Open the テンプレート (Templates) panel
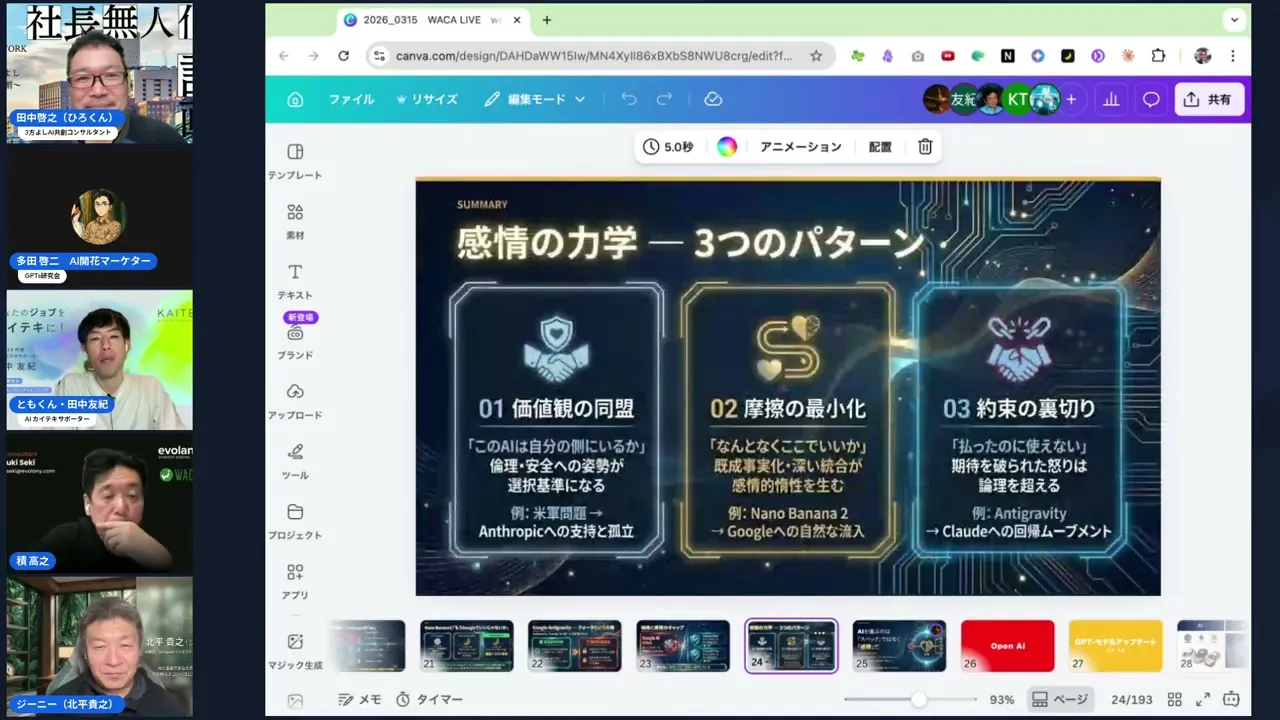 point(295,160)
